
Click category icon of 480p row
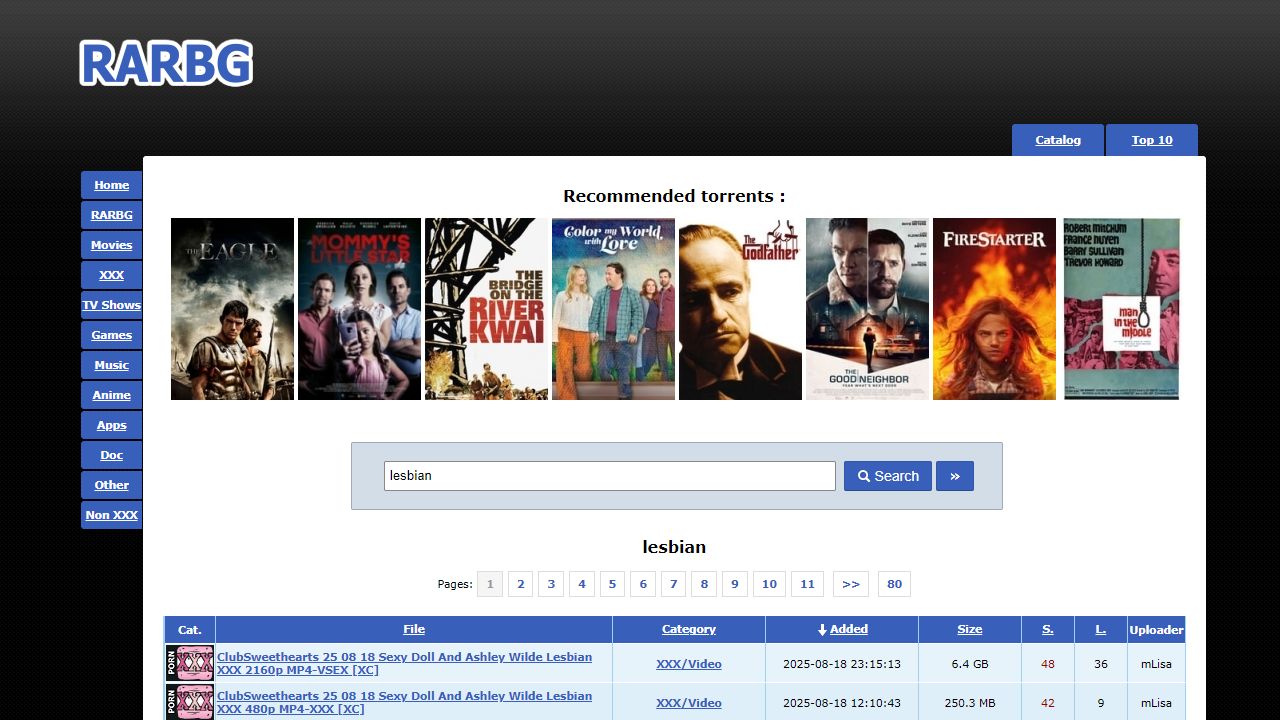coord(190,702)
